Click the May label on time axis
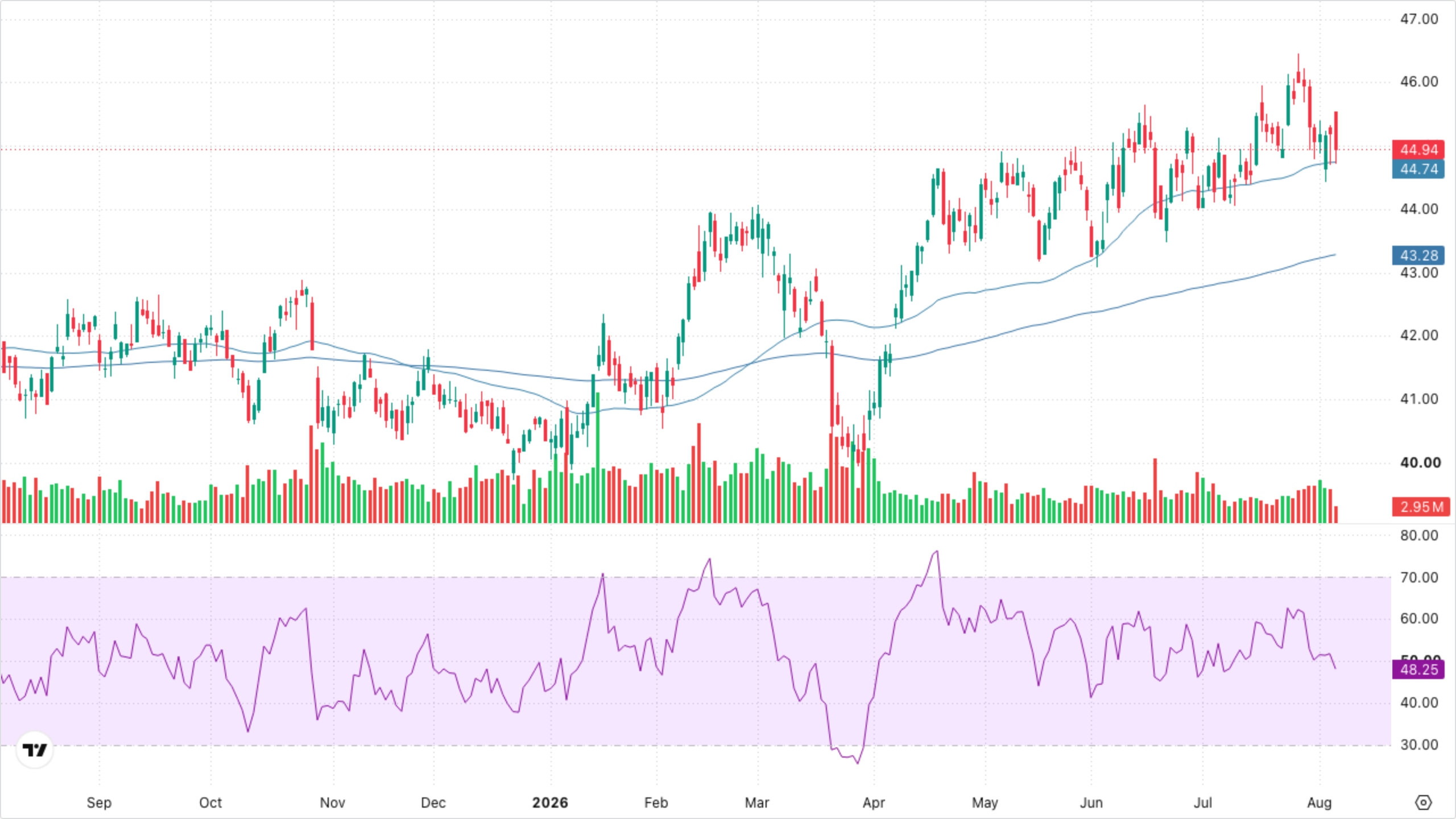The image size is (1456, 819). pos(985,803)
